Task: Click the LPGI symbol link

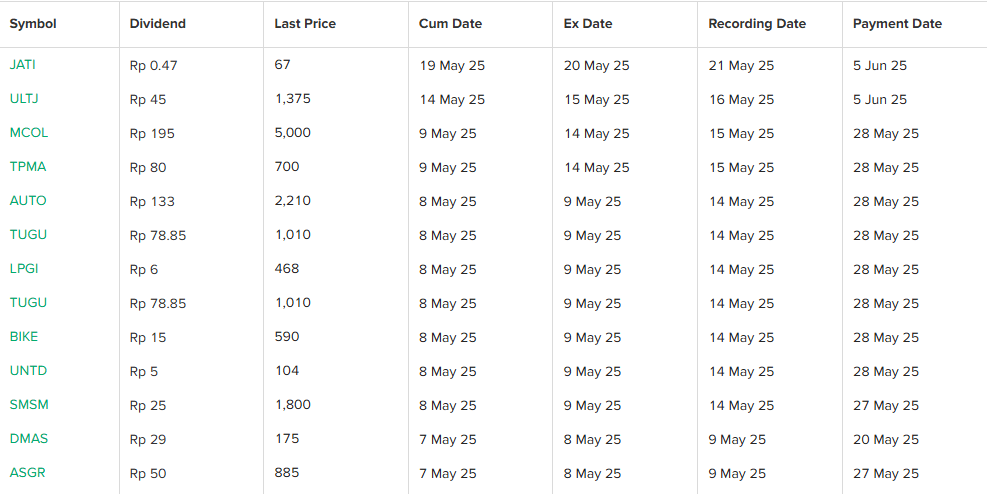Action: pos(25,269)
